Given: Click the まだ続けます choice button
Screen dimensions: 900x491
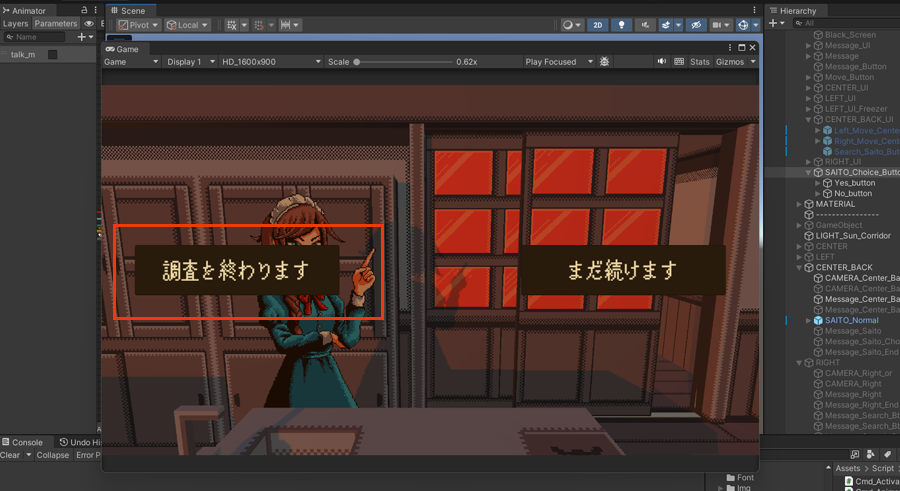Looking at the screenshot, I should pos(622,270).
